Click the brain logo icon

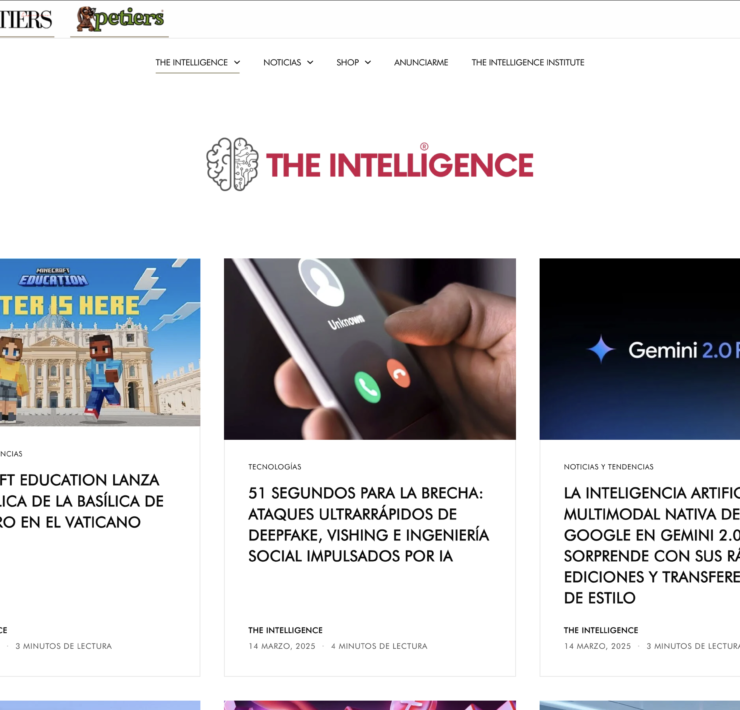[x=232, y=164]
